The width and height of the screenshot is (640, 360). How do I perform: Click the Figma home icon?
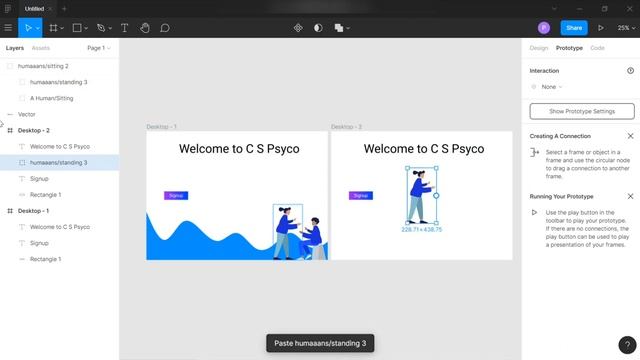[8, 9]
